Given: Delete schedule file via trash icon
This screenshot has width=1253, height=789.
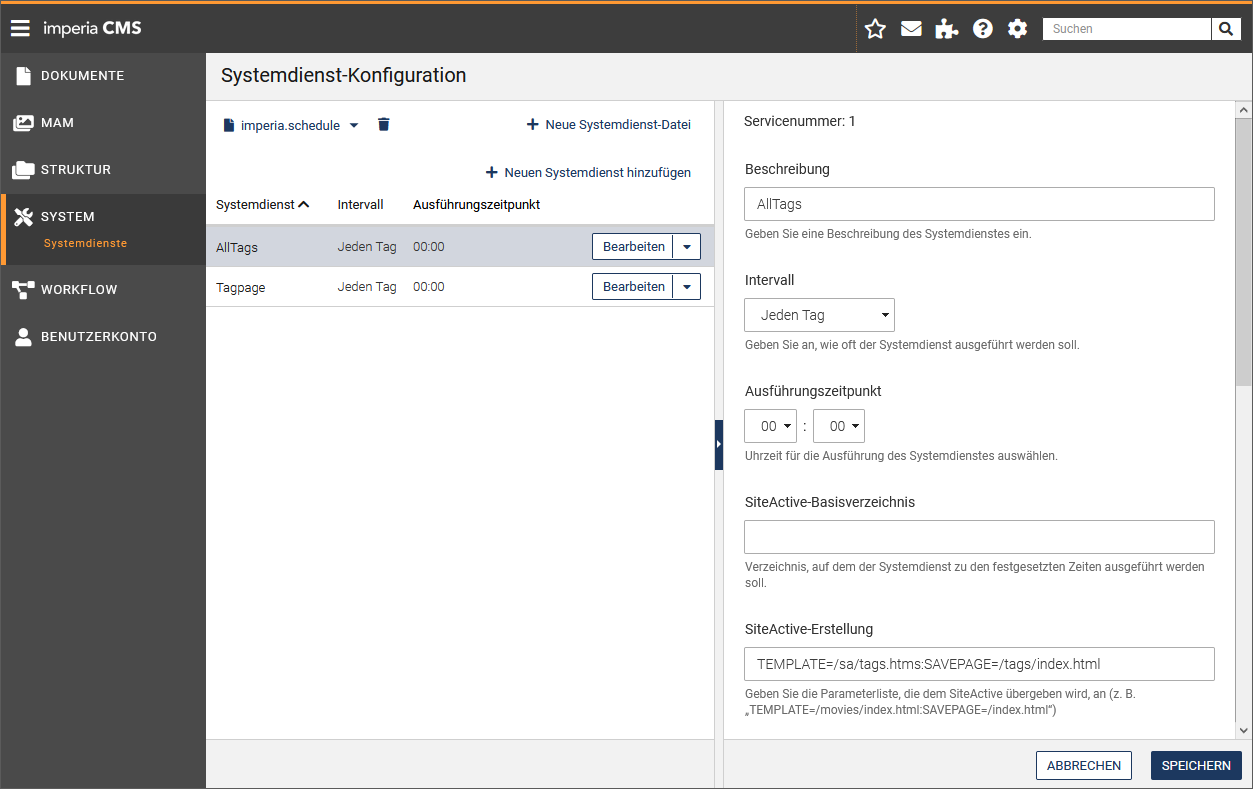Looking at the screenshot, I should click(383, 125).
